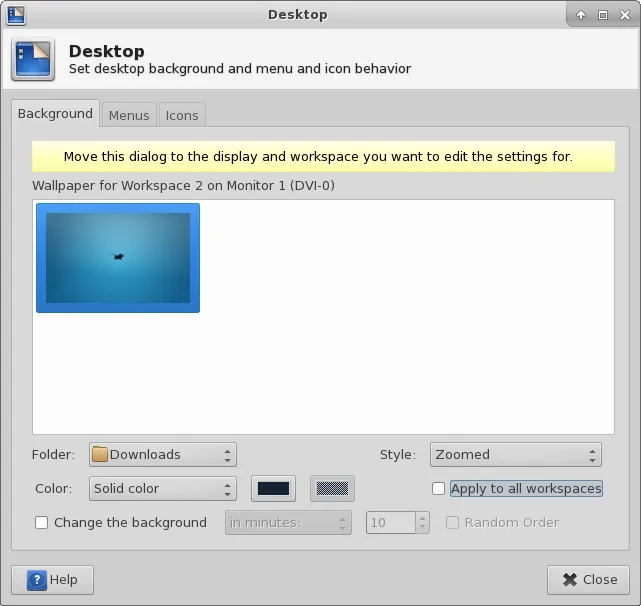Open the Folder dropdown showing Downloads

pos(163,454)
